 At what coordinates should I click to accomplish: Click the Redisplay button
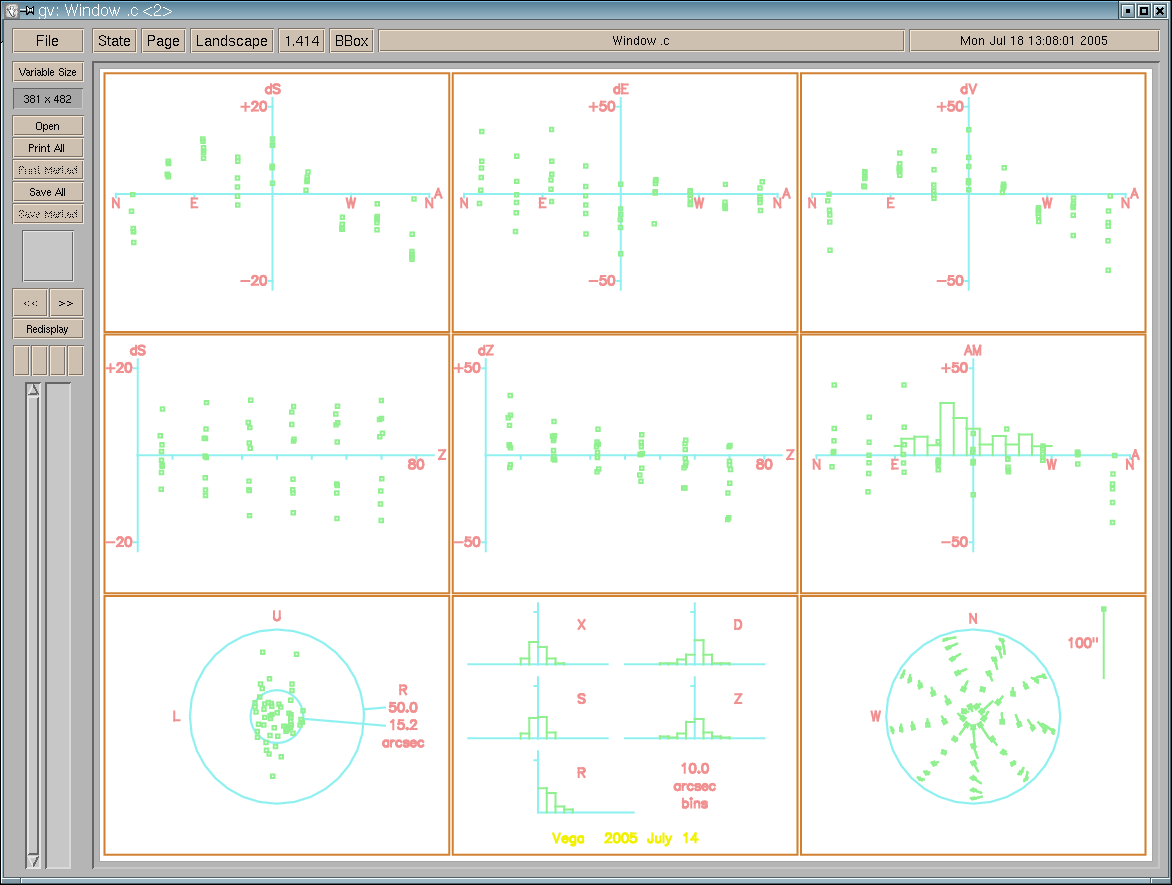click(48, 329)
